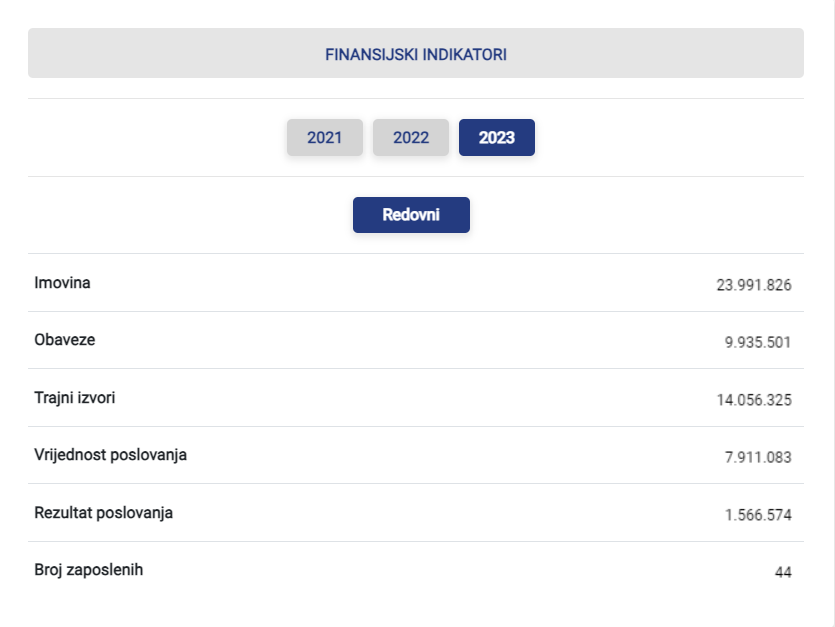Click the Vrijednost poslovanja label
Image resolution: width=835 pixels, height=627 pixels.
110,455
